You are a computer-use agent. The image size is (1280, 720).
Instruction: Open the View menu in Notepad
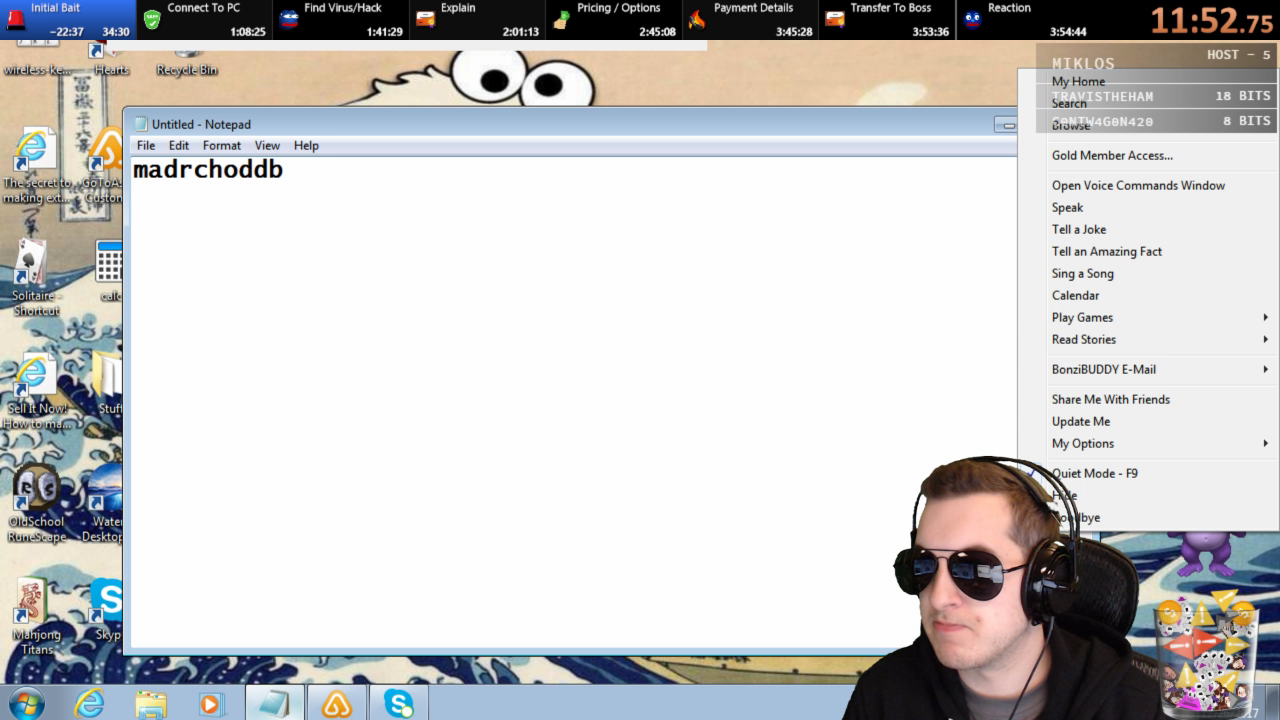tap(267, 145)
